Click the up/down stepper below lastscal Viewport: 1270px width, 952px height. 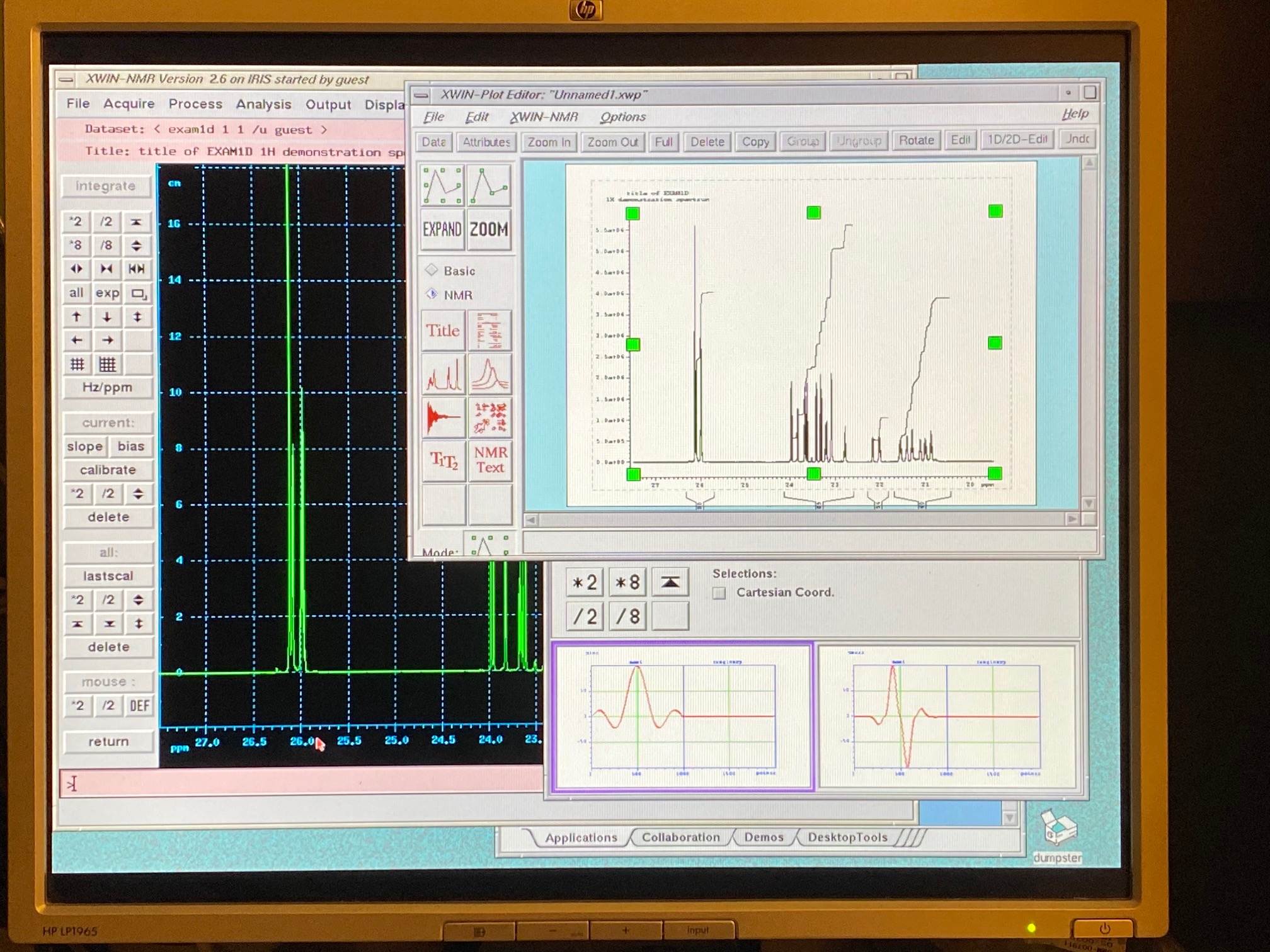[139, 600]
